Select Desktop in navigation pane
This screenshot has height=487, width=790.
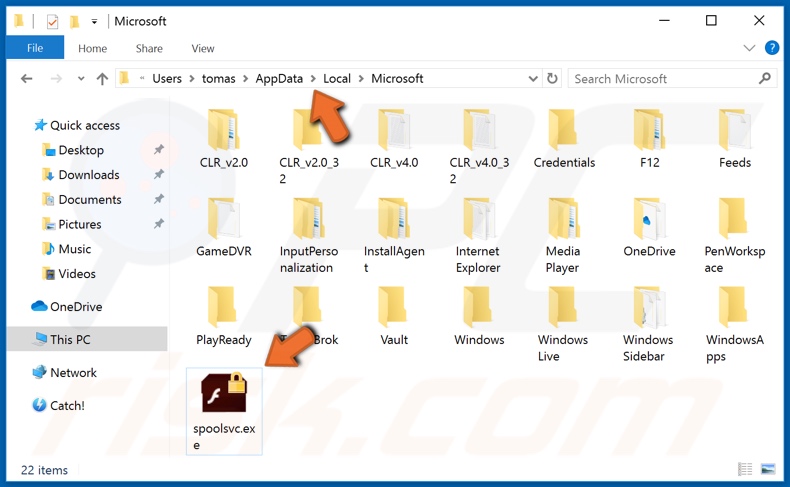[74, 150]
